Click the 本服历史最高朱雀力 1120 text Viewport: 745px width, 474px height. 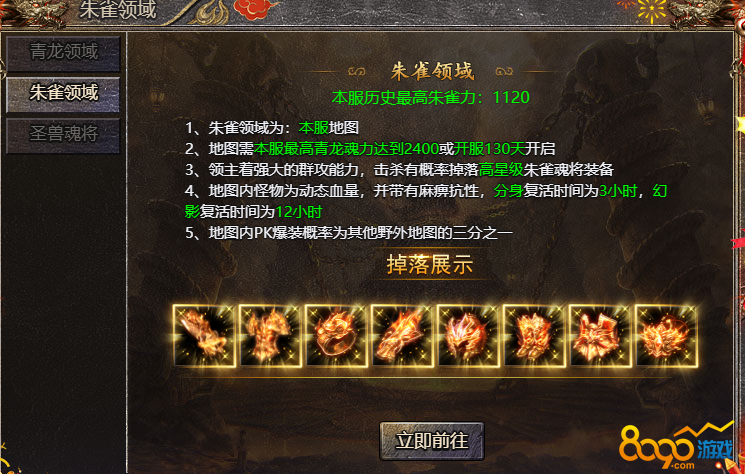430,97
